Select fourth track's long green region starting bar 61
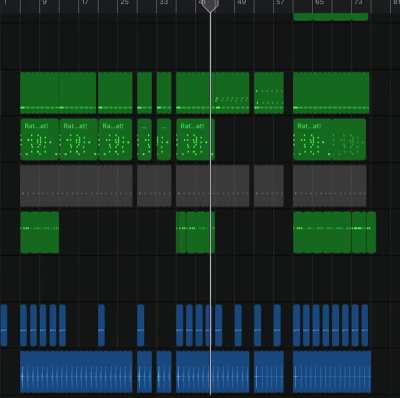400x398 pixels. (x=322, y=232)
